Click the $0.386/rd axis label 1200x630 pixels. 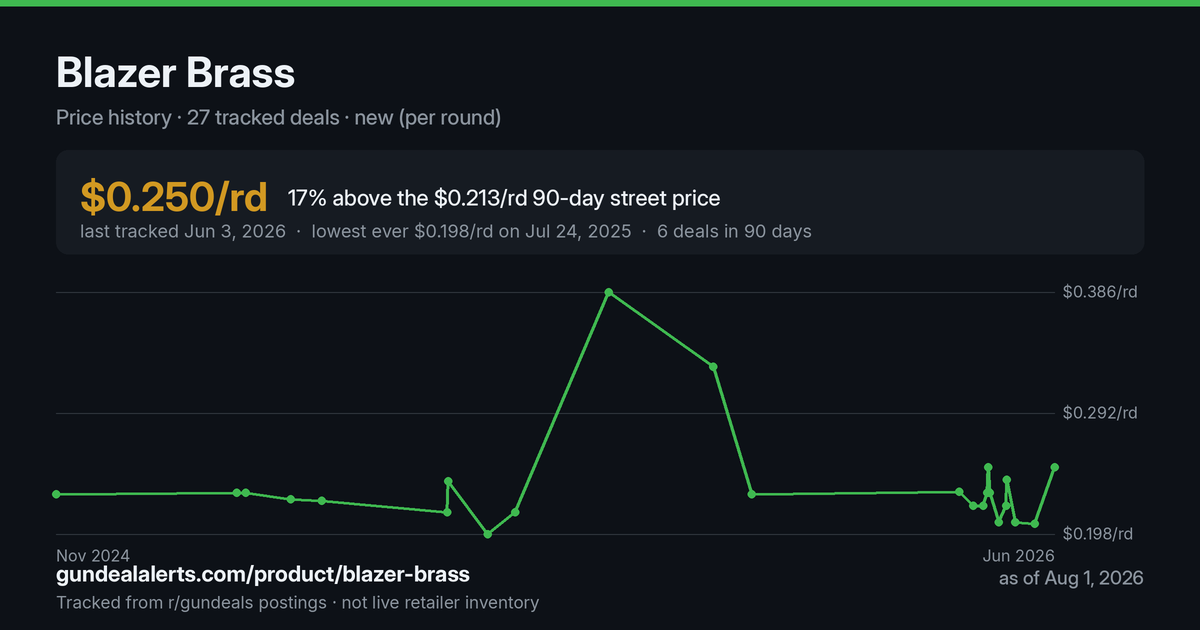click(1100, 292)
